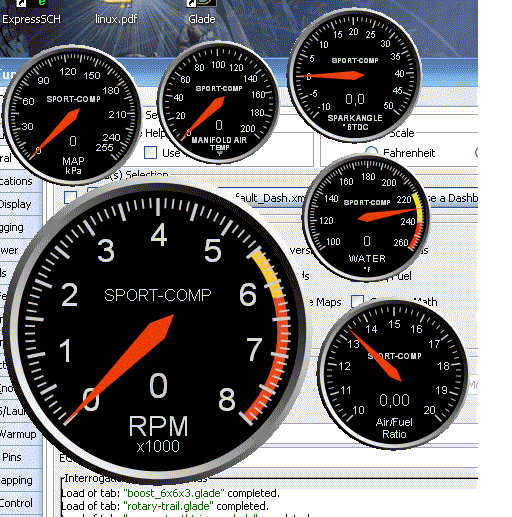Click the 0,00 readout on Air/Fuel gauge

(x=394, y=400)
